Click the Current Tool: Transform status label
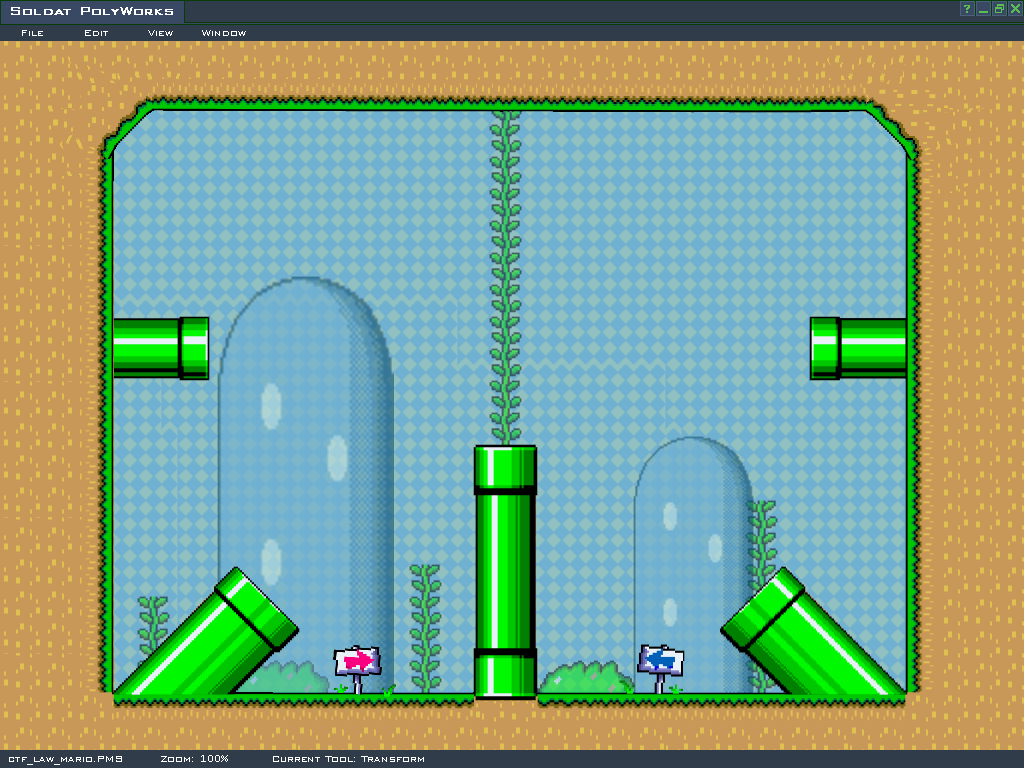 [x=348, y=759]
